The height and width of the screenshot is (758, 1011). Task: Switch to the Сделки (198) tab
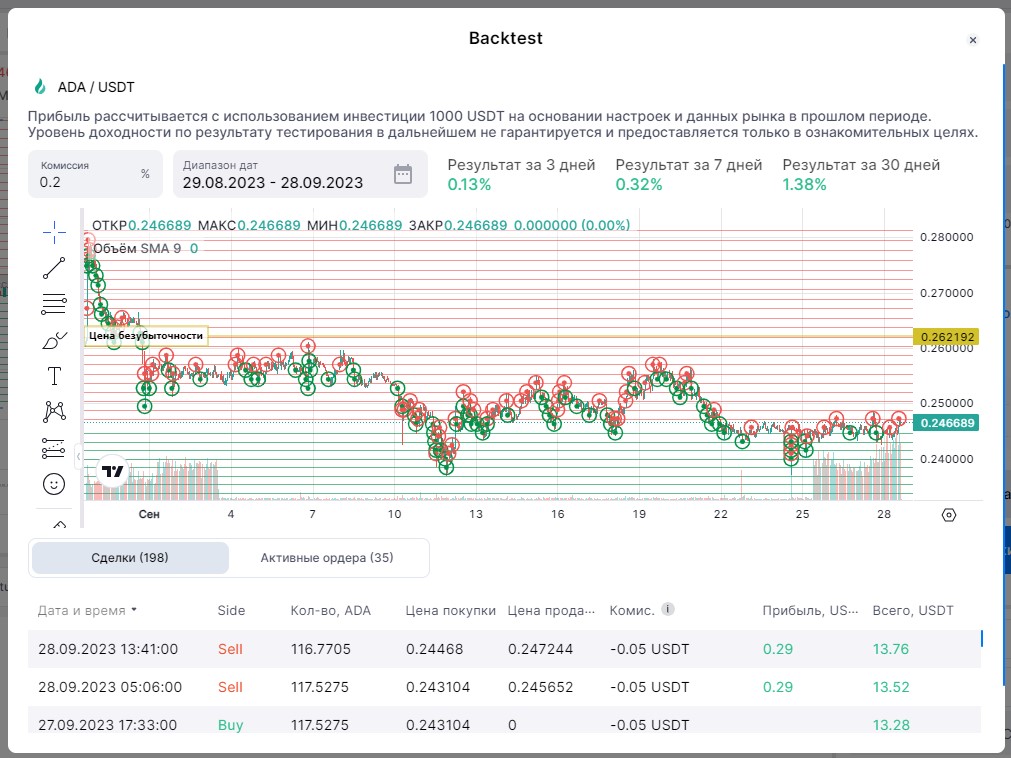point(130,558)
